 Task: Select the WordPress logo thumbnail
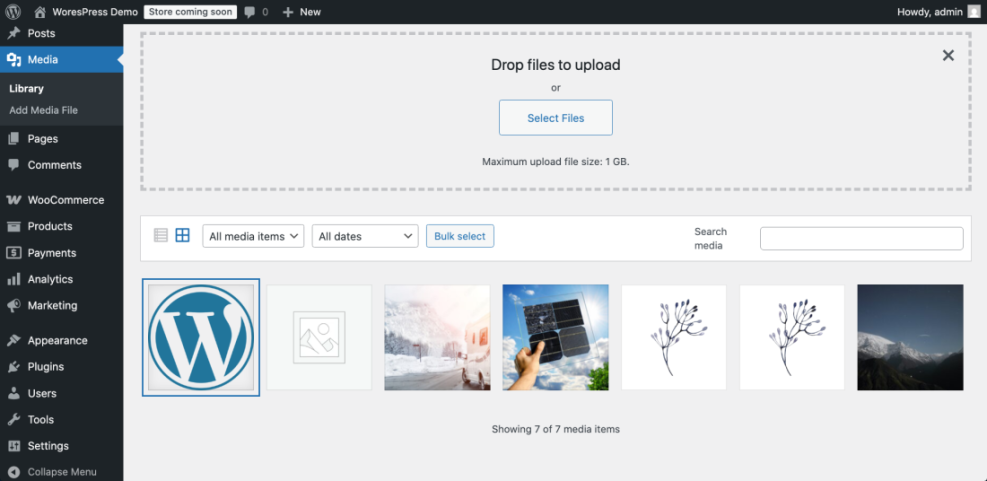[x=201, y=338]
